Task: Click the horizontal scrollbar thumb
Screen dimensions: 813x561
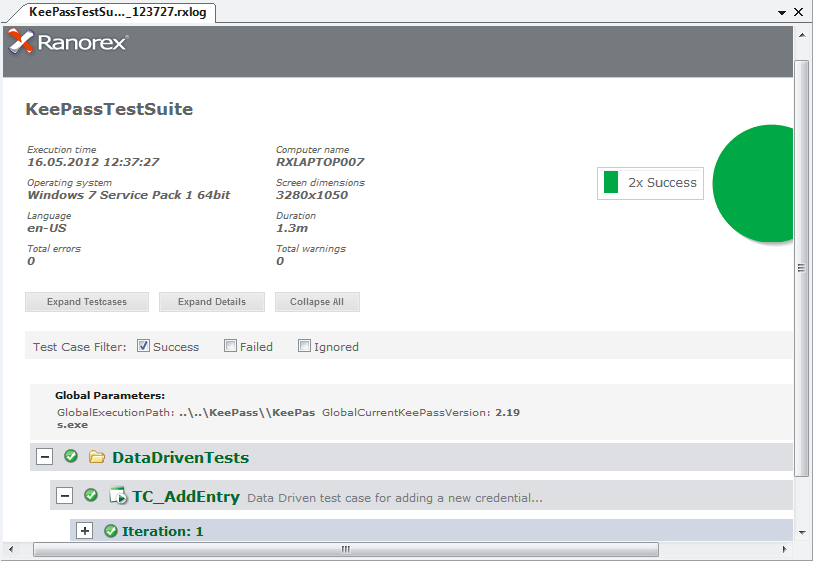Action: [x=346, y=549]
